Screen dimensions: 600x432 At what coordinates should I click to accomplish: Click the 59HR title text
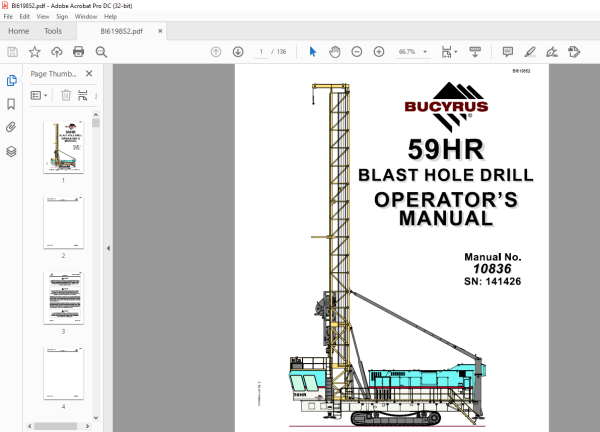446,150
